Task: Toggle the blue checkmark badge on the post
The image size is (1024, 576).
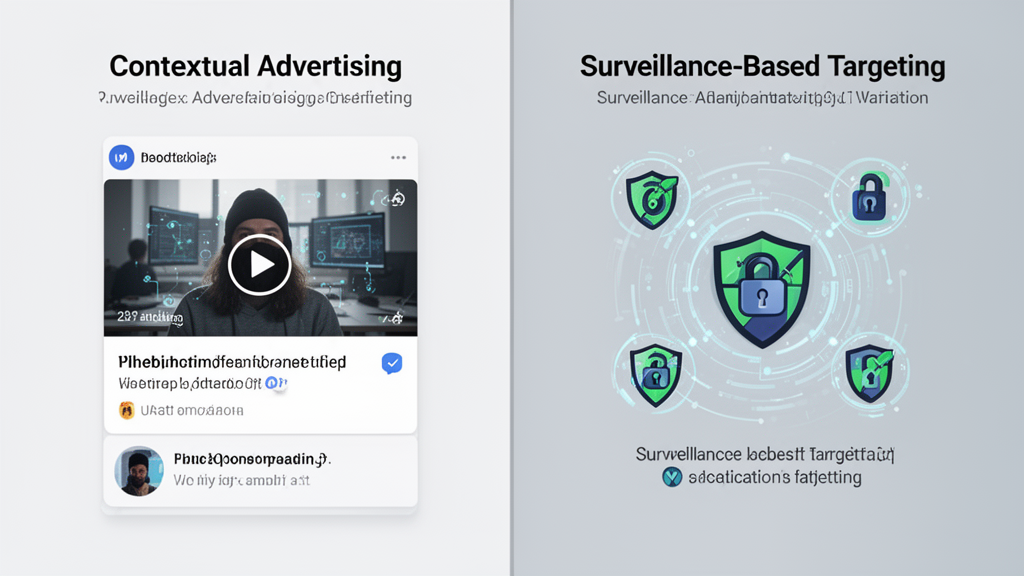Action: (392, 363)
